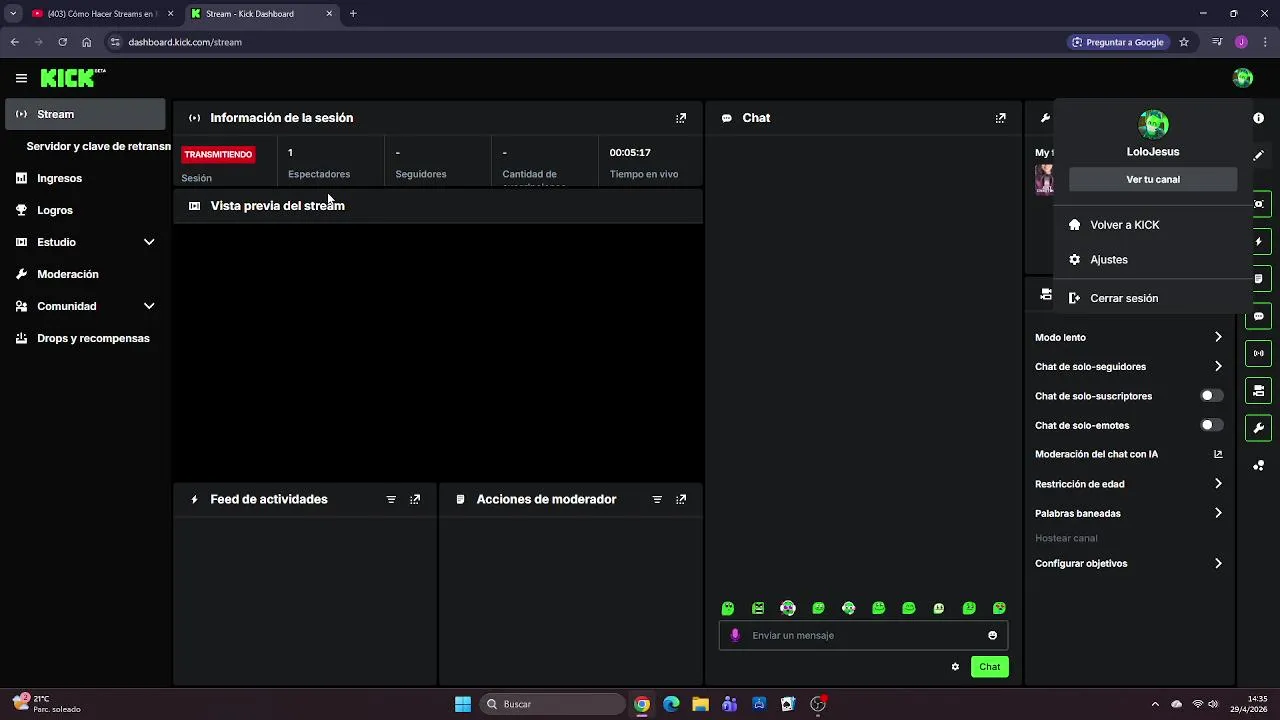This screenshot has height=720, width=1280.
Task: Open the Acciones de moderador filter icon
Action: click(657, 499)
